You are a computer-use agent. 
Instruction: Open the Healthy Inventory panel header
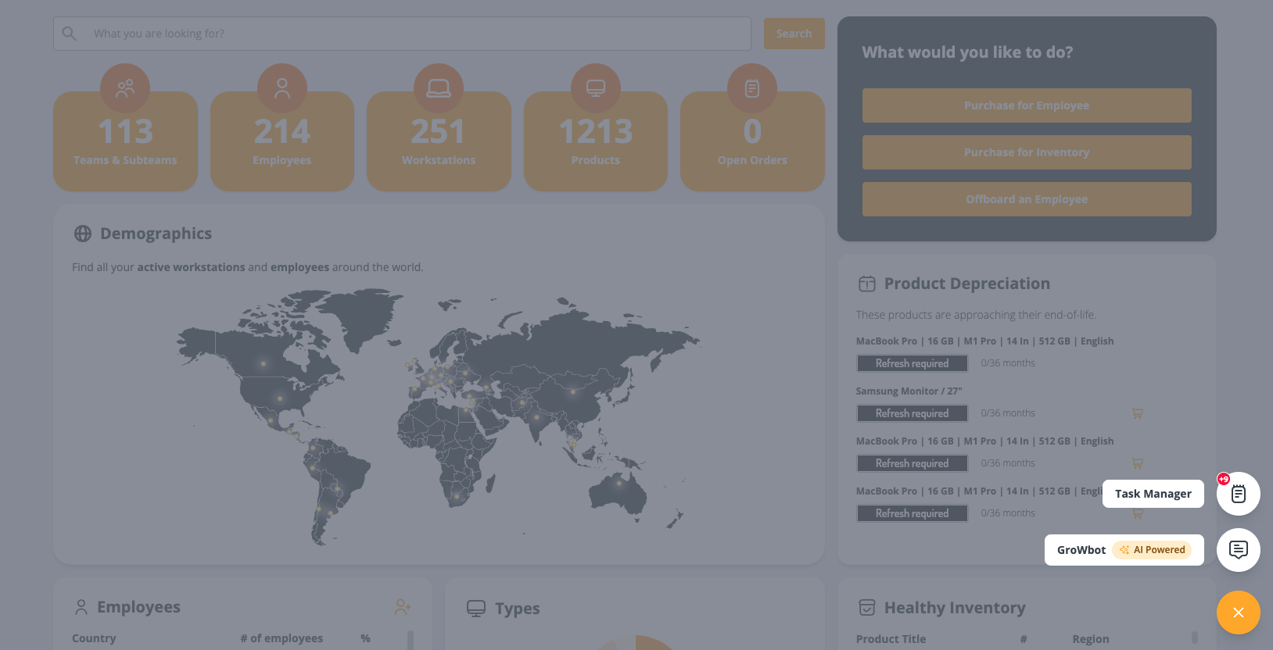pos(954,607)
